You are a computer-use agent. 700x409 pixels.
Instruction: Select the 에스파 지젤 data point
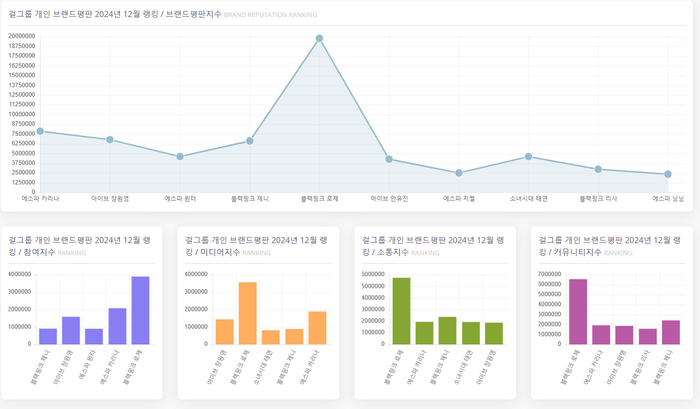[459, 173]
